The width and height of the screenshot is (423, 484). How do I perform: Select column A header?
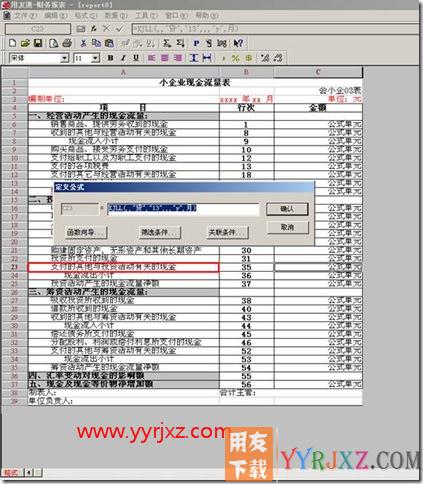123,72
